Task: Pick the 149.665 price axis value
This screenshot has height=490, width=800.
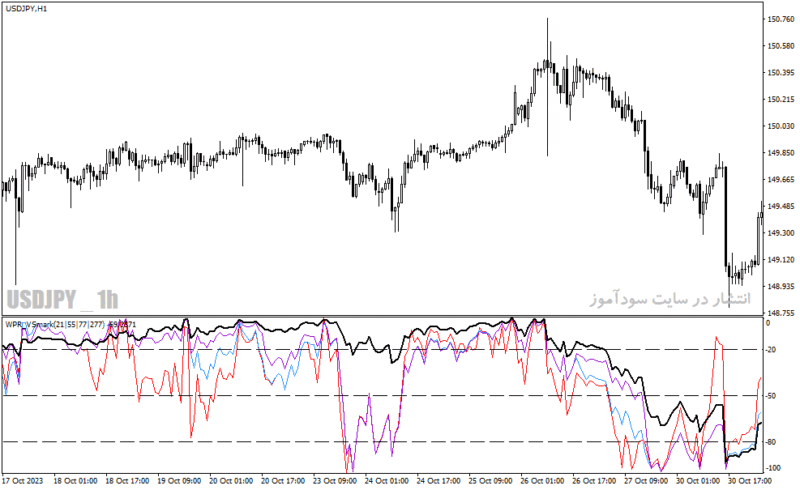Action: click(x=781, y=179)
